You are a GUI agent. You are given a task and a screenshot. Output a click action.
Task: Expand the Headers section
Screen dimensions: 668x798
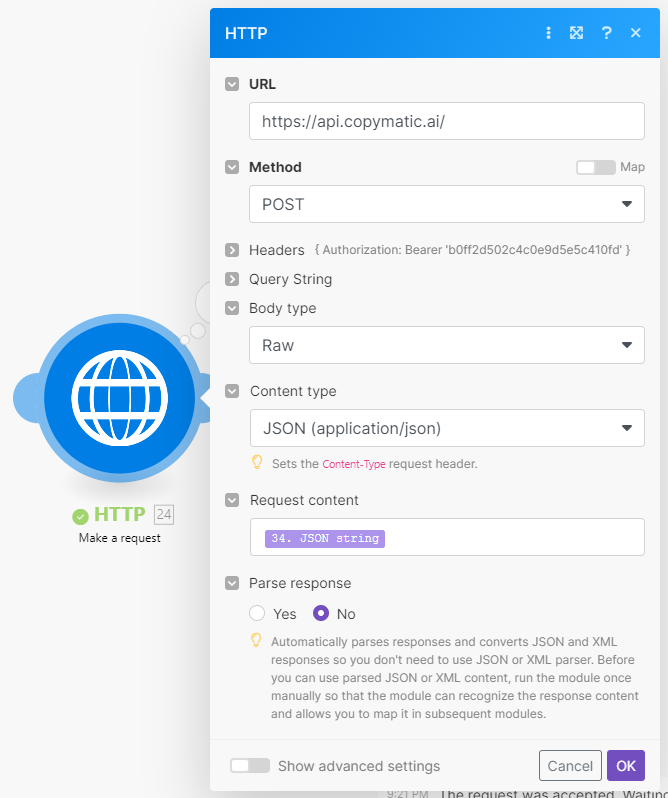pos(232,250)
